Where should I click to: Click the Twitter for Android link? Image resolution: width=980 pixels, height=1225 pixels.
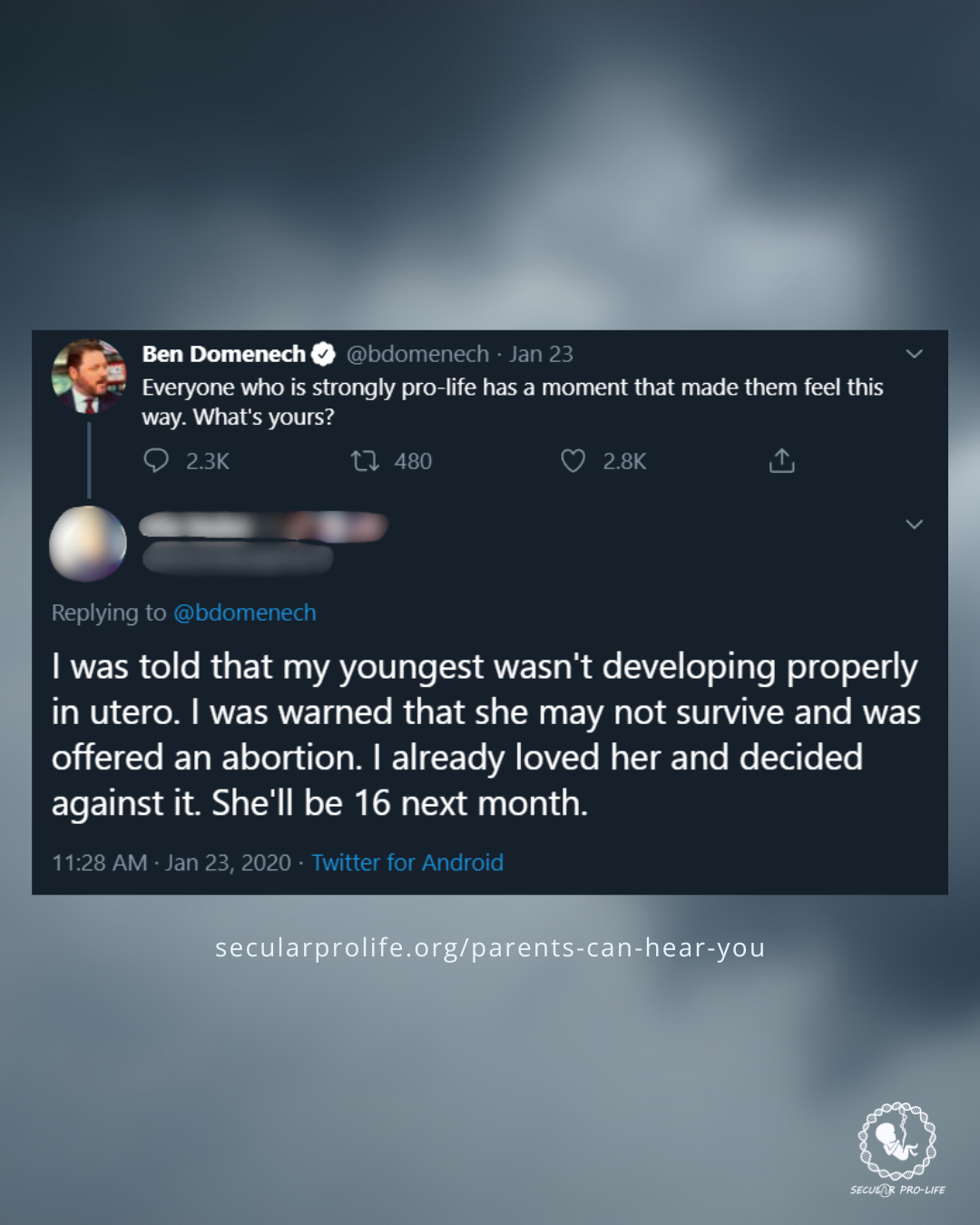coord(407,862)
